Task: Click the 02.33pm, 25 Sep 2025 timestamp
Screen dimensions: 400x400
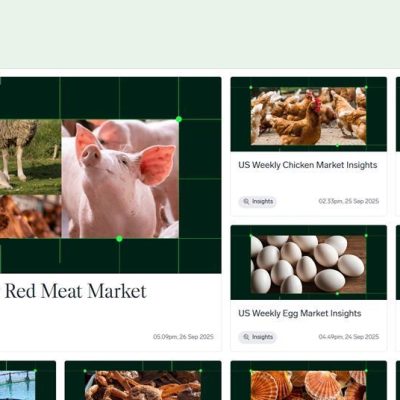Action: [x=349, y=201]
